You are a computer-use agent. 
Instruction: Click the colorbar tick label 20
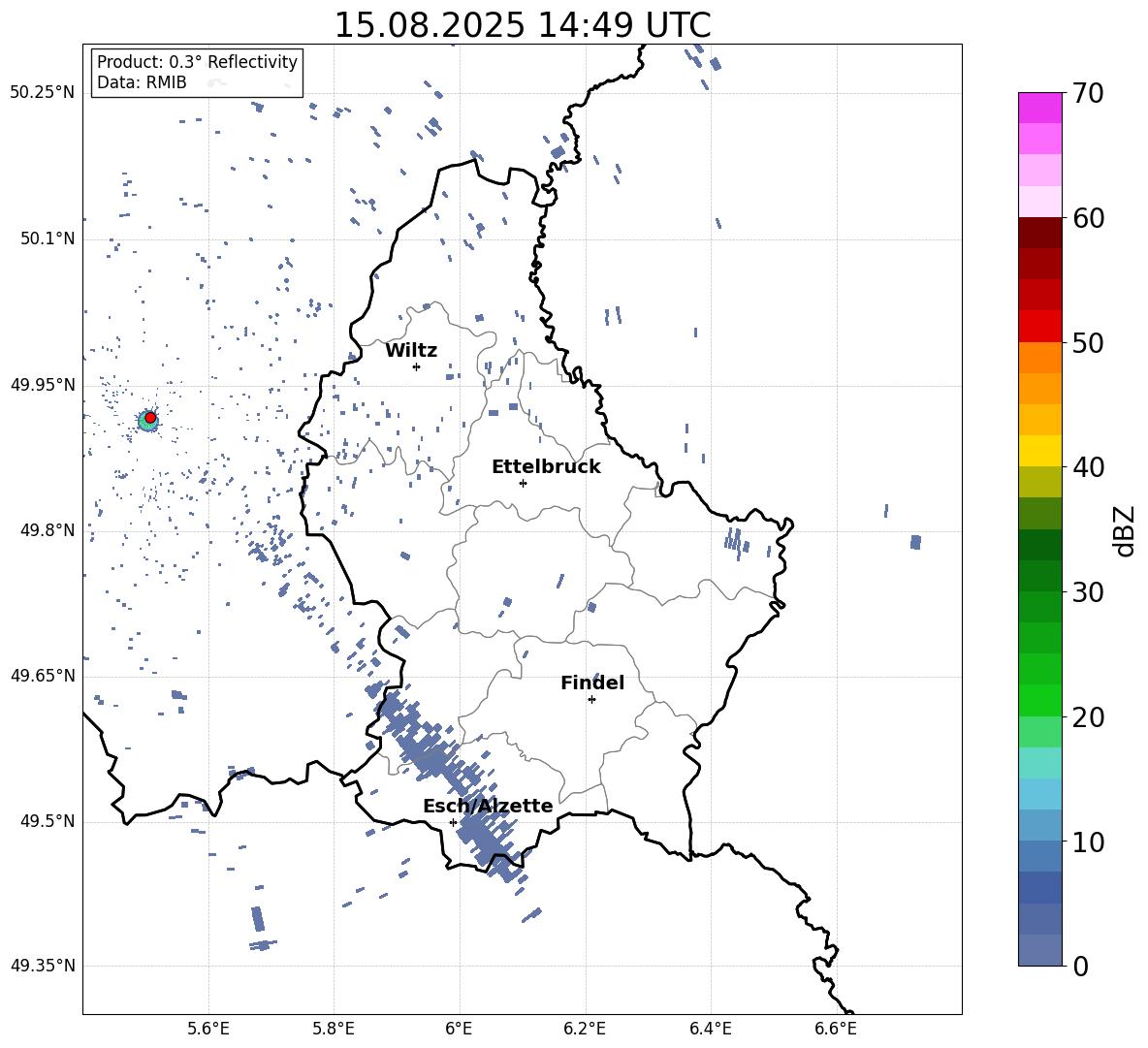pyautogui.click(x=1089, y=717)
